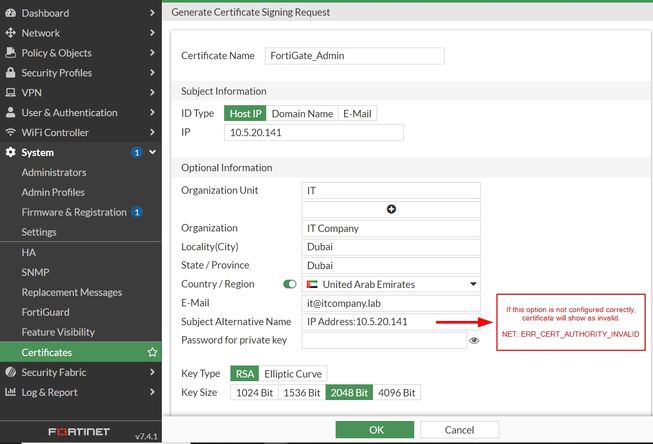Choose 1024 Bit key size

click(x=254, y=393)
